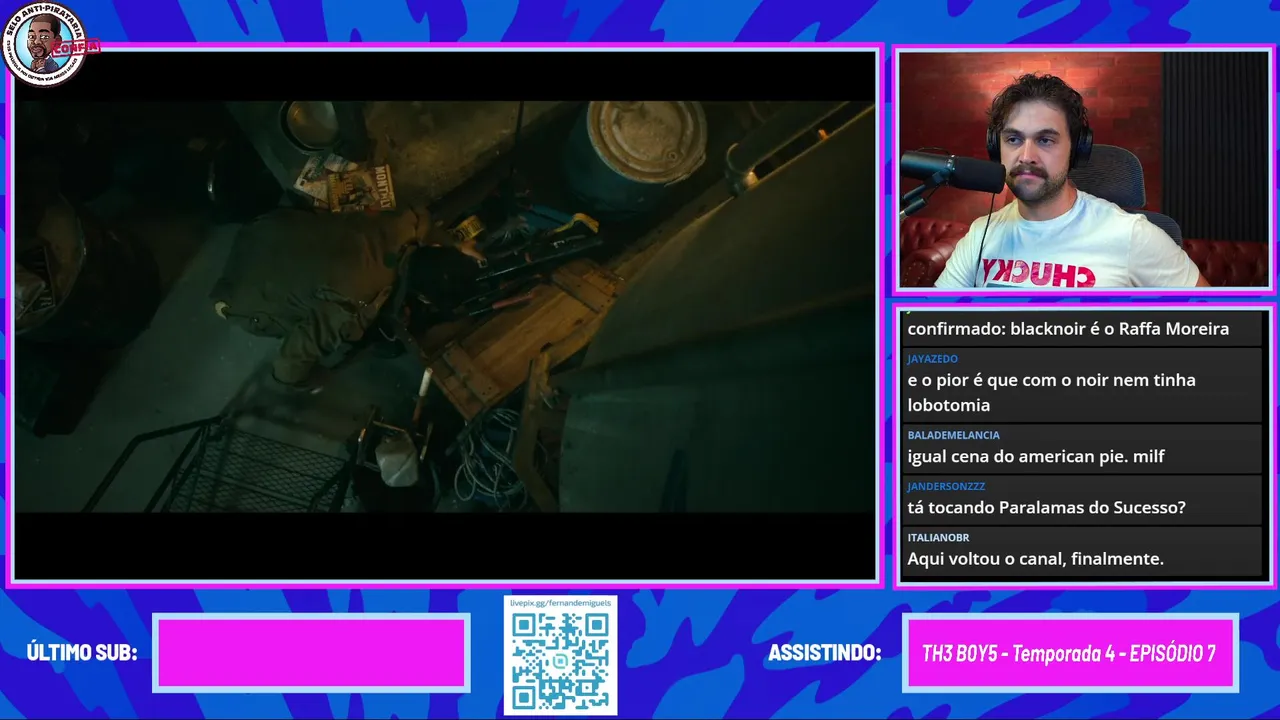Click the pink last subscriber box
The height and width of the screenshot is (720, 1280).
pos(311,653)
